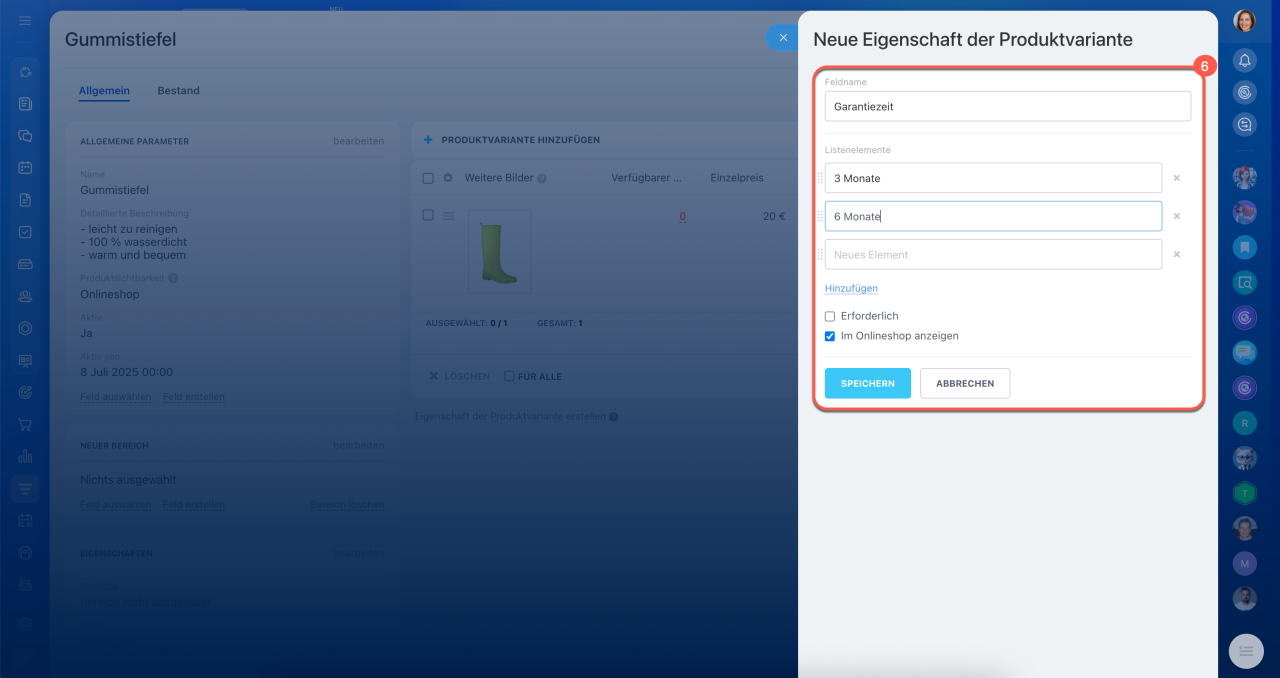Enable the Erforderlich checkbox
This screenshot has height=678, width=1280.
(830, 316)
